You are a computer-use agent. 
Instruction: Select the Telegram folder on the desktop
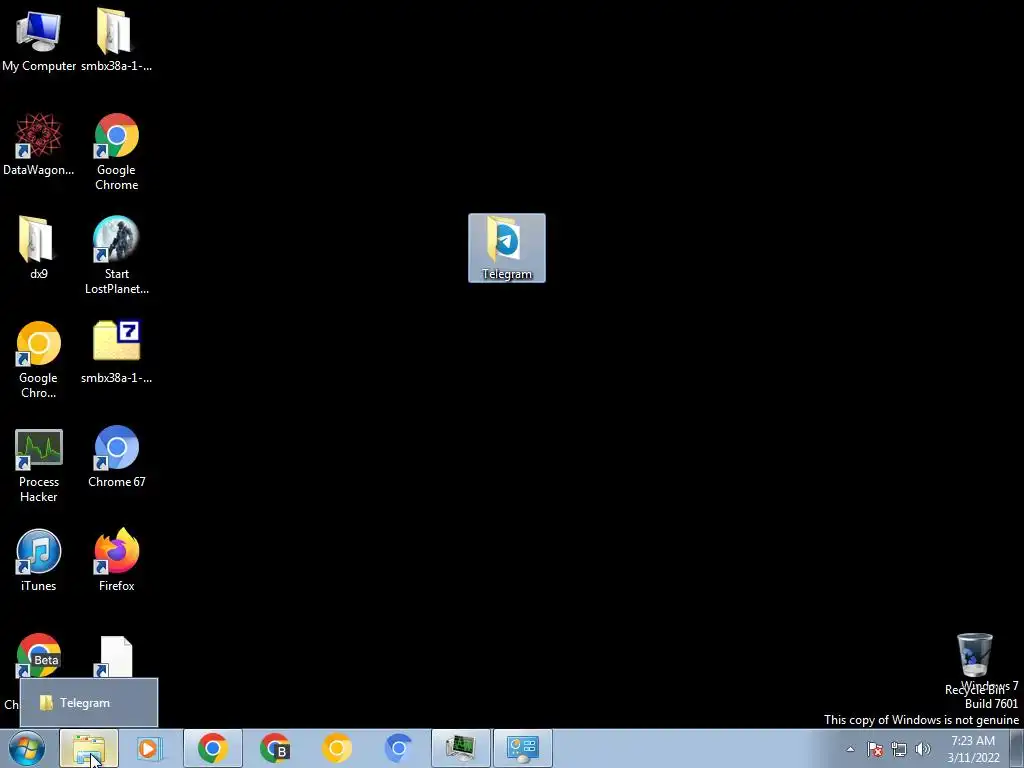[507, 248]
